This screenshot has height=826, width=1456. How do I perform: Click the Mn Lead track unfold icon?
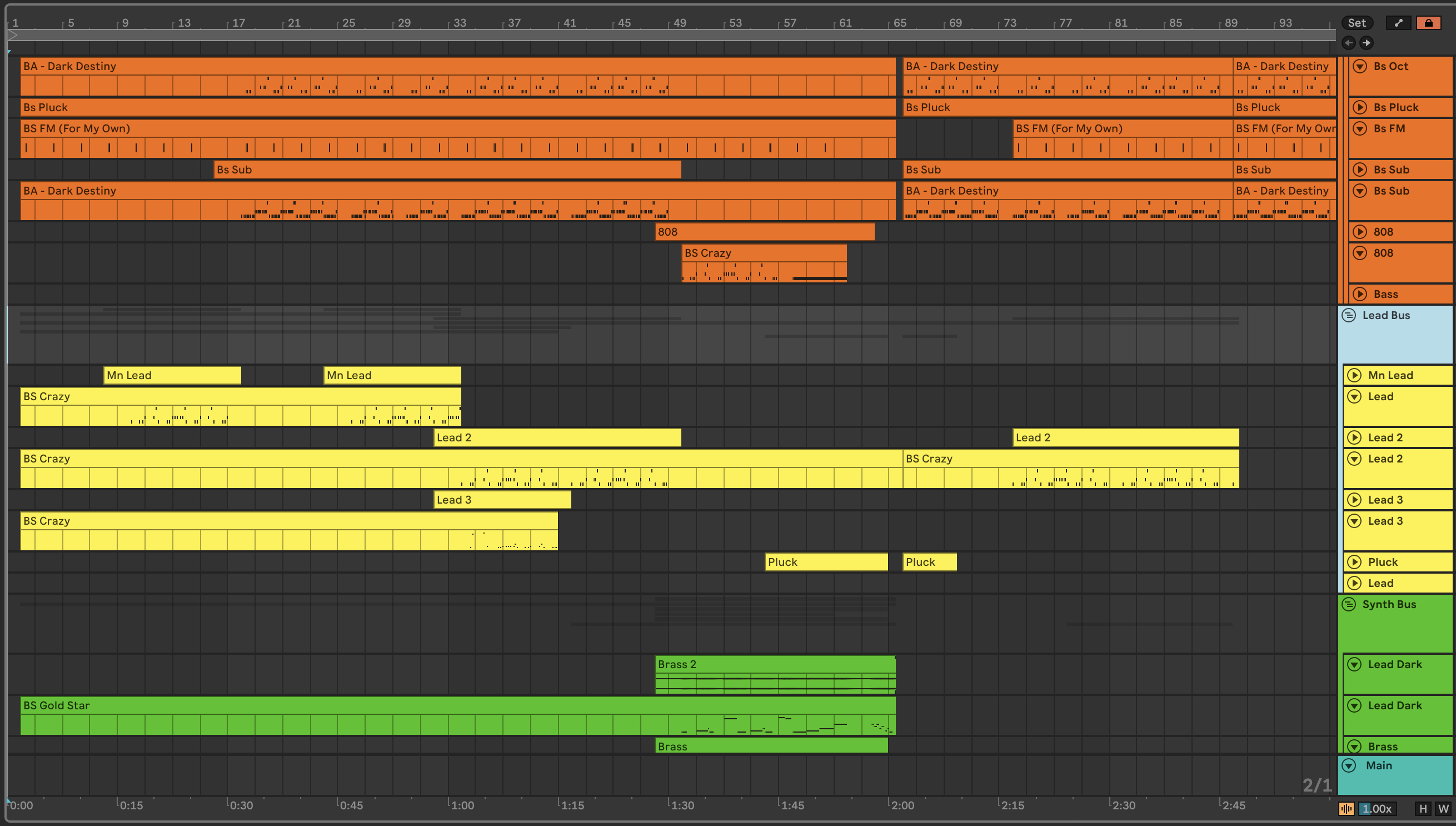(1354, 375)
